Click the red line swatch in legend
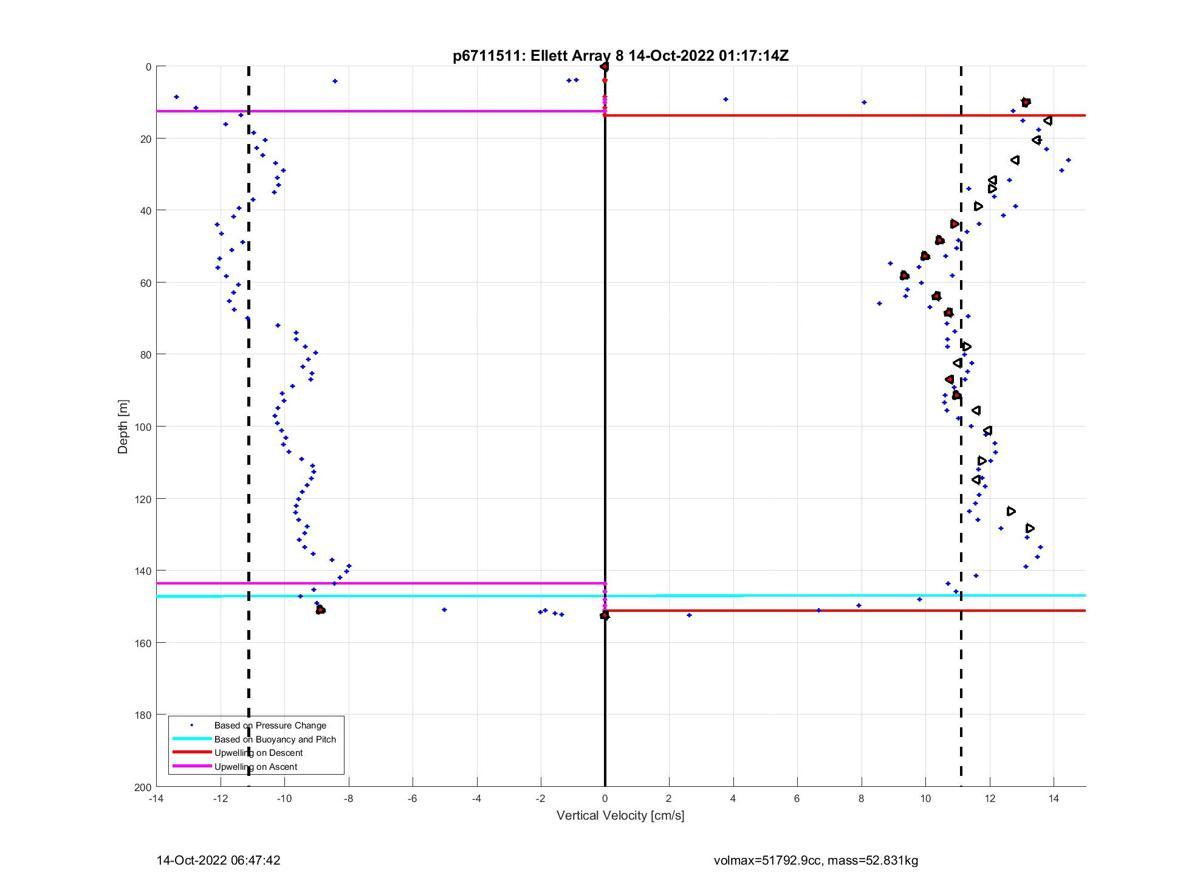1200x885 pixels. point(191,753)
